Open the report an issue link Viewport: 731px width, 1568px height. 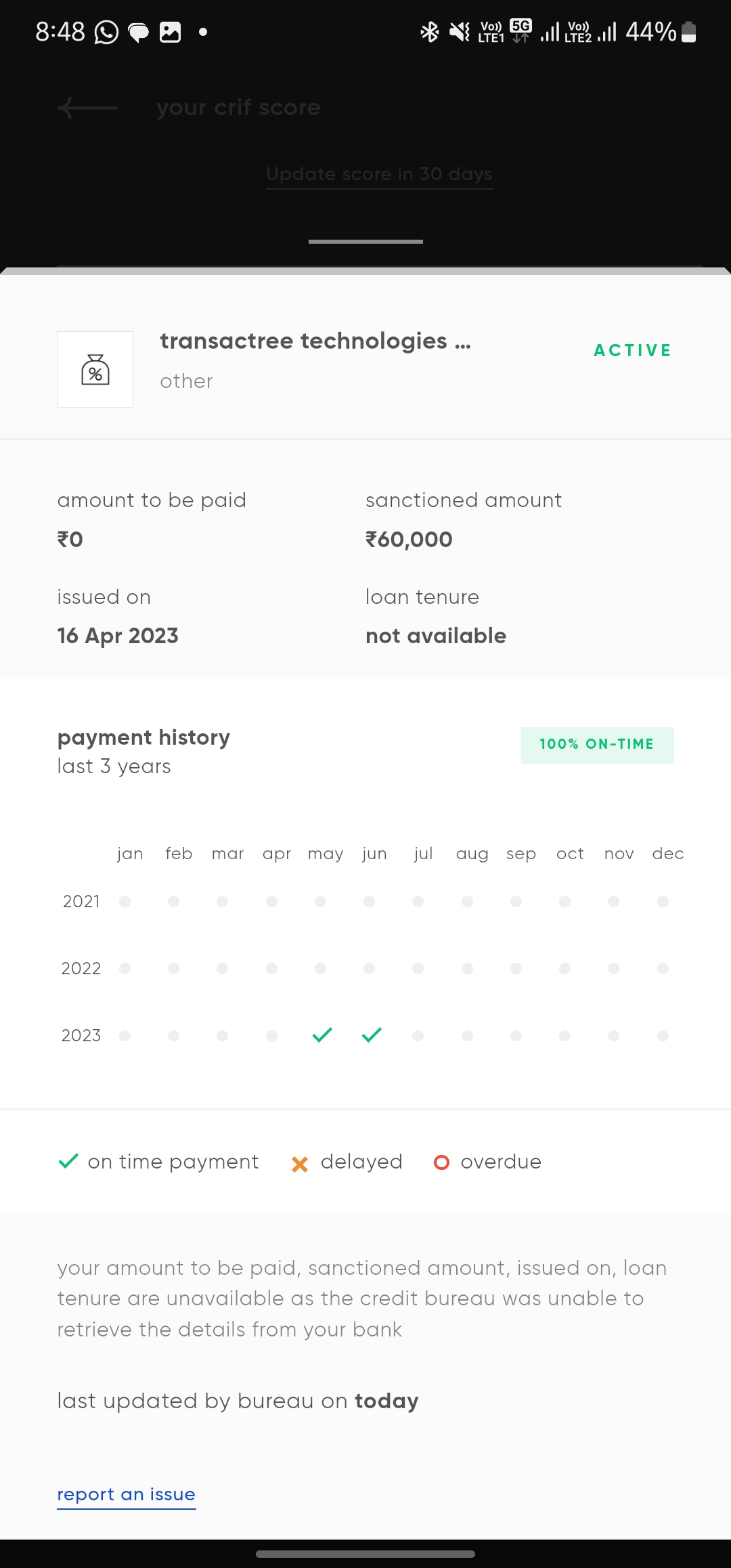tap(126, 1494)
